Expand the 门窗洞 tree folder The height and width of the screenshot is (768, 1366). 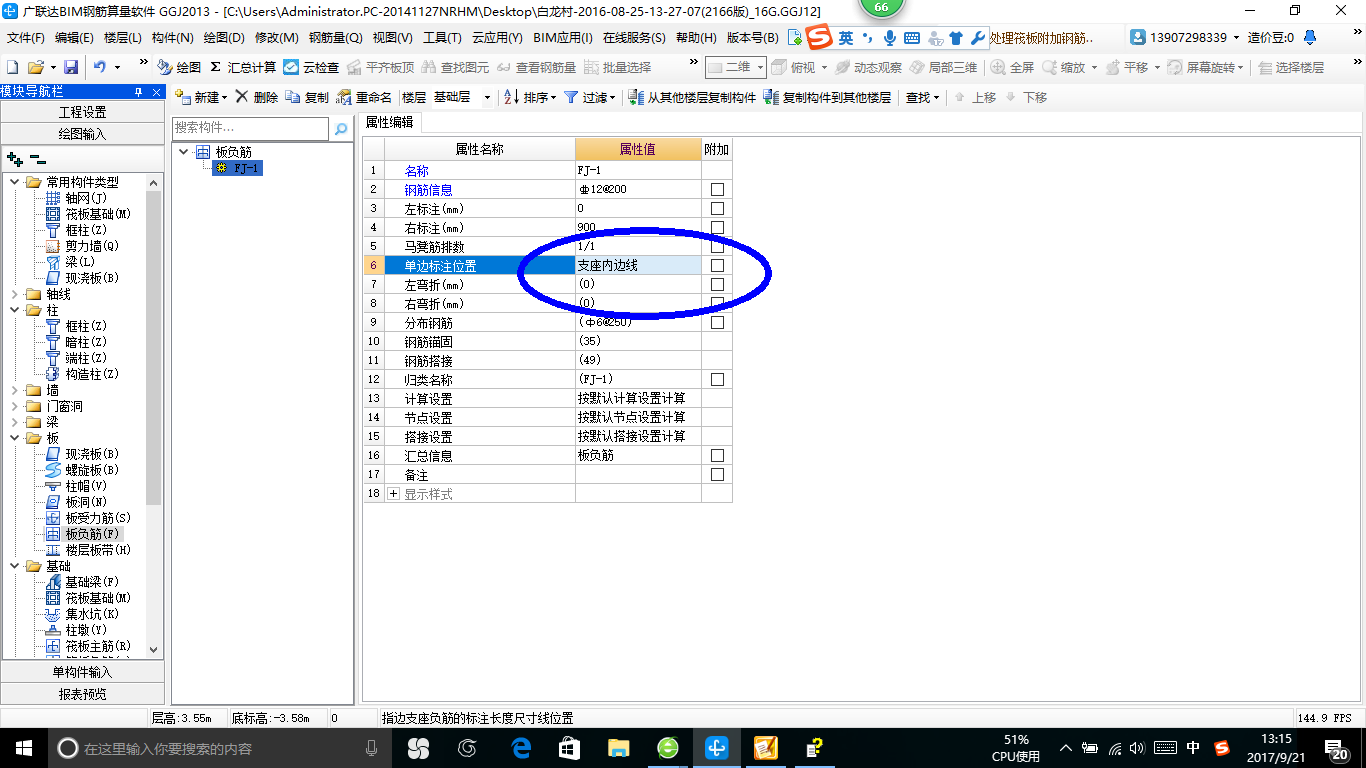point(15,406)
